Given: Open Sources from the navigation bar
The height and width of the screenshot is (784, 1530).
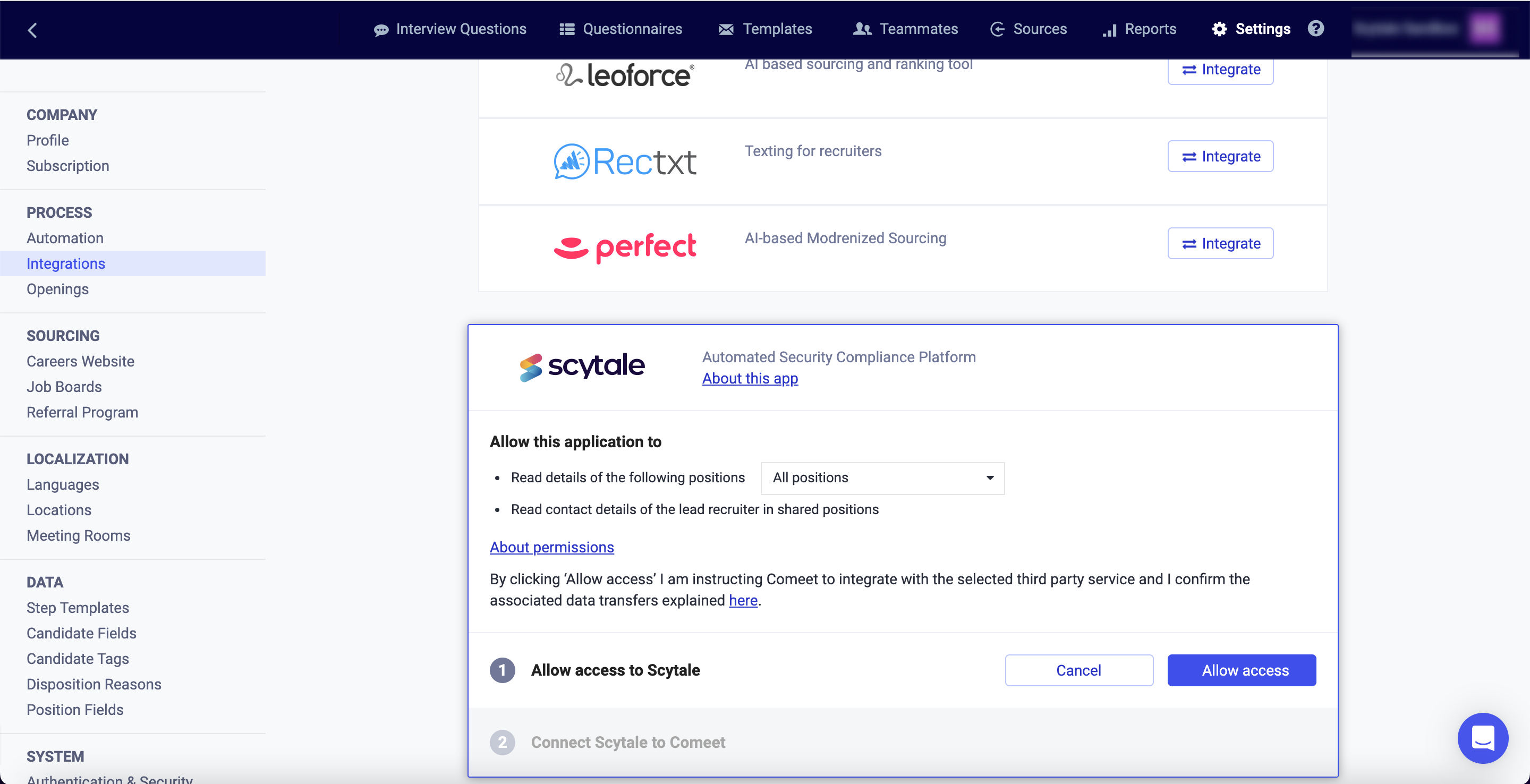Looking at the screenshot, I should pyautogui.click(x=1028, y=29).
